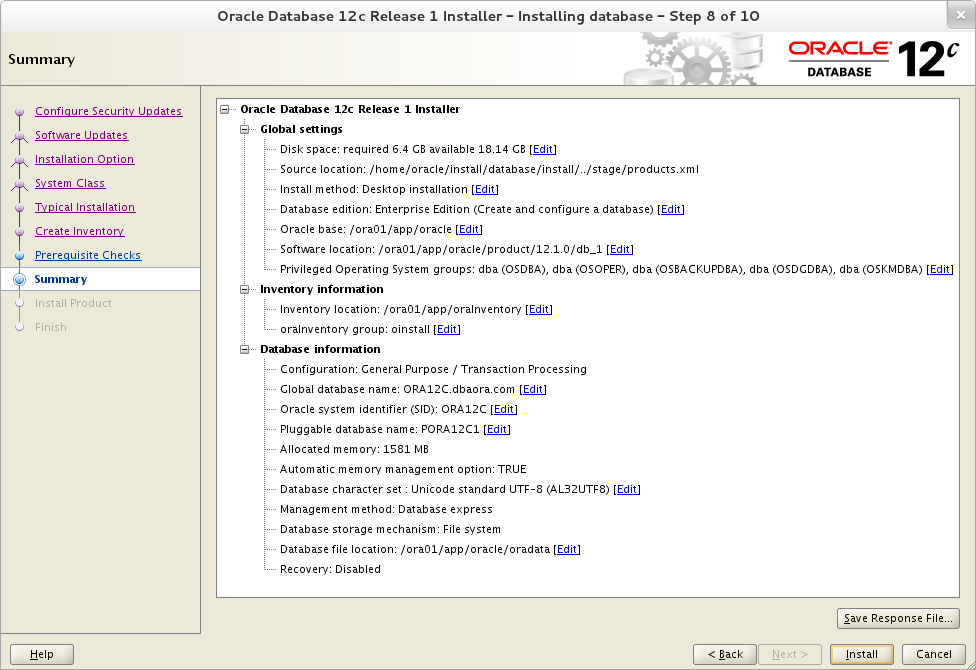Select the Configuration General Purpose row
Screen dimensions: 976x670
(433, 369)
